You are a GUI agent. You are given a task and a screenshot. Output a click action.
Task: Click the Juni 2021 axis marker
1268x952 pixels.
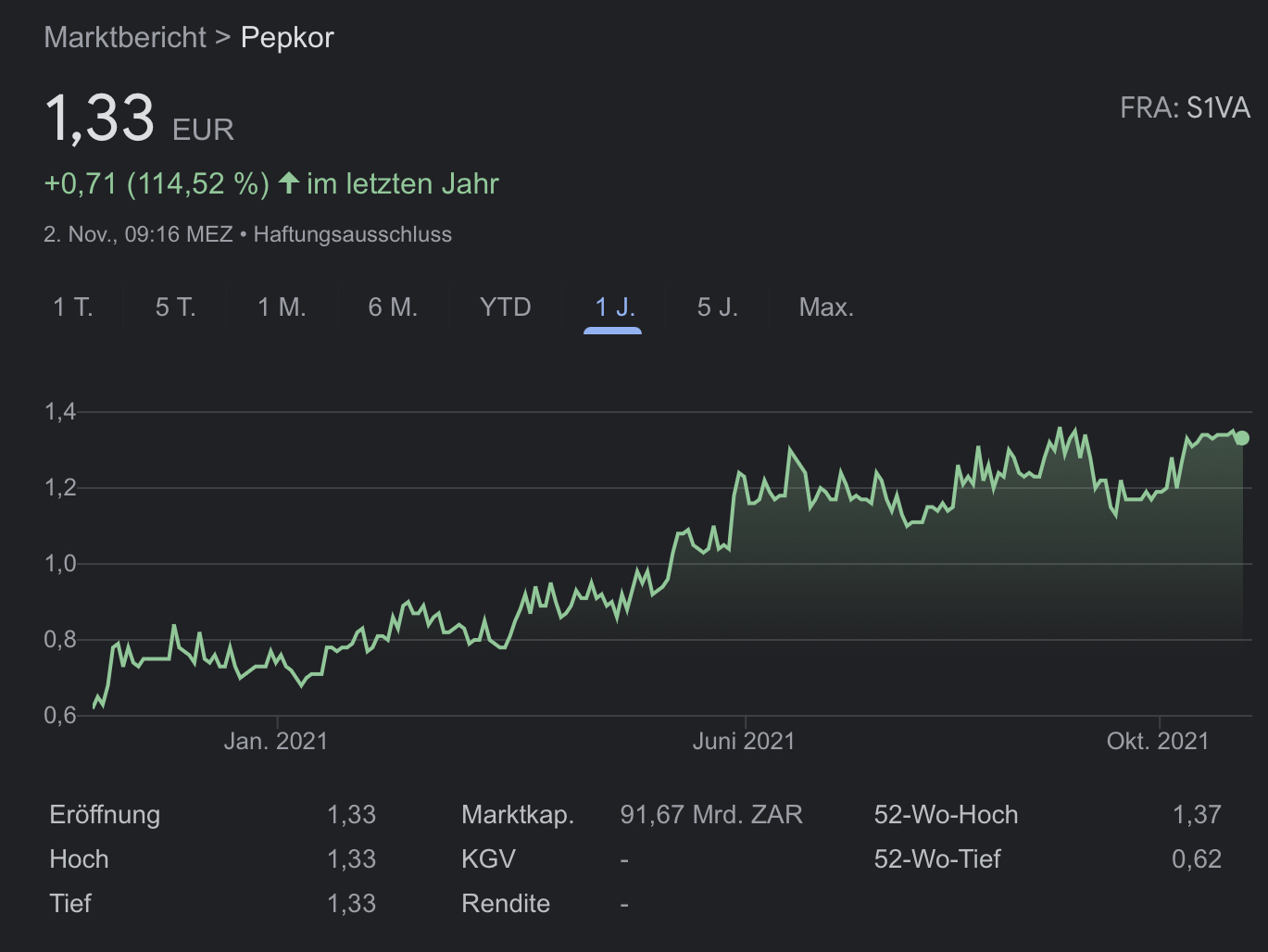744,741
